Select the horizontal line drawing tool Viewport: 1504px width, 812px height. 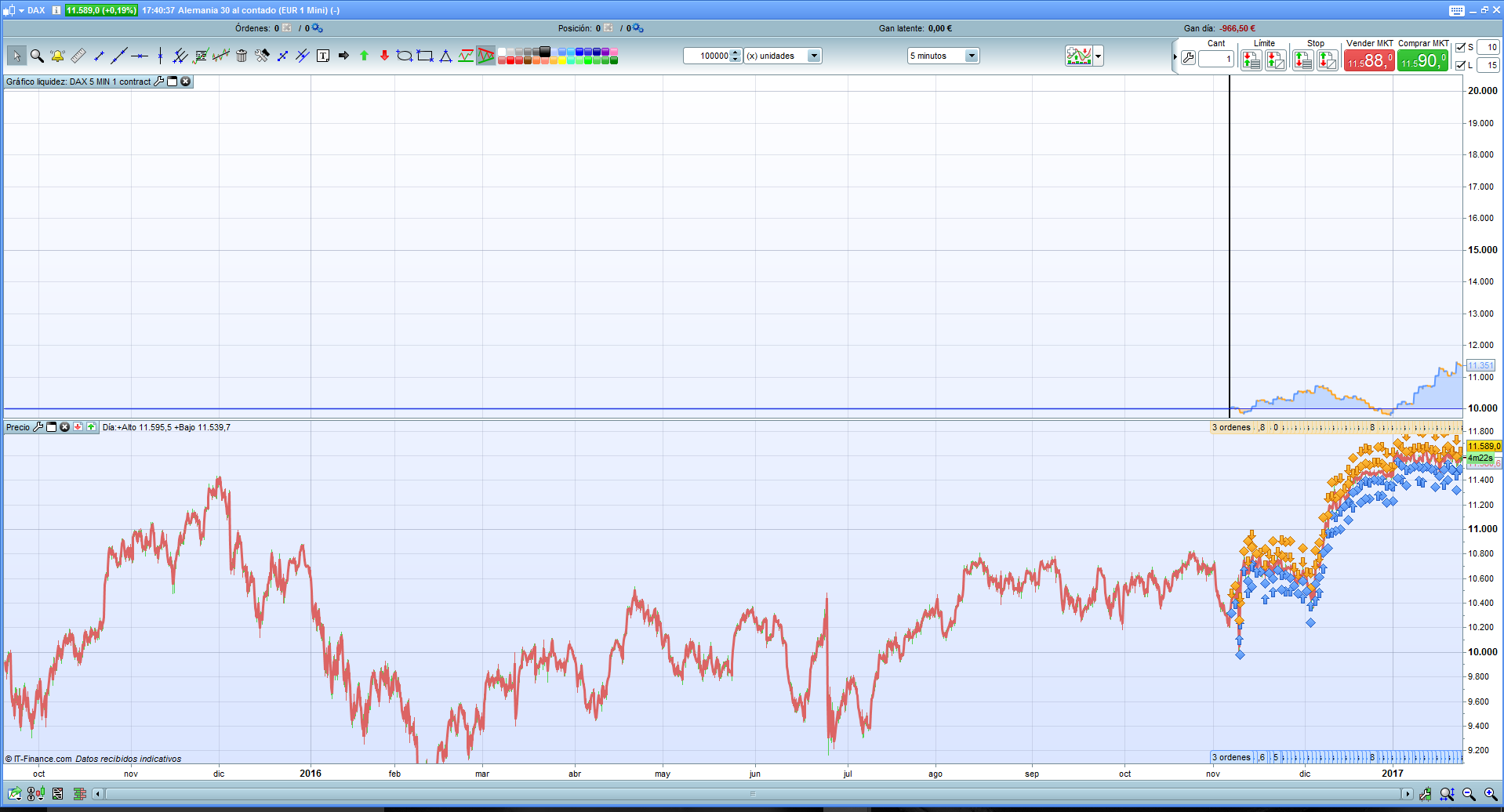coord(140,56)
